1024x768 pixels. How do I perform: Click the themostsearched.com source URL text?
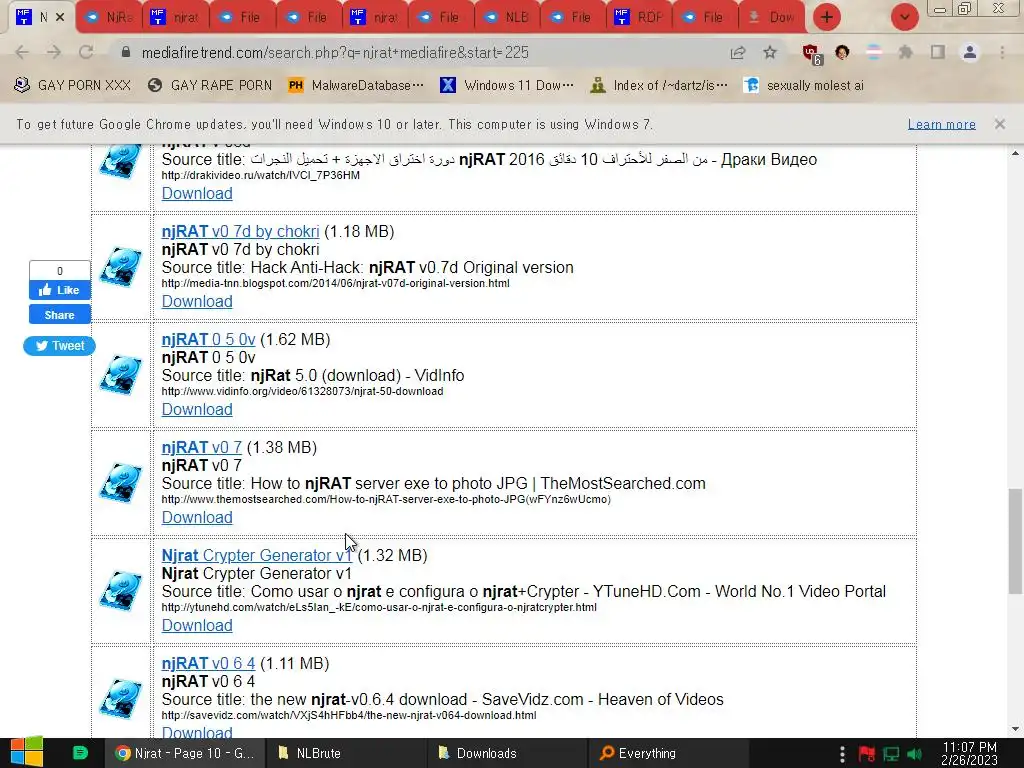click(x=386, y=499)
